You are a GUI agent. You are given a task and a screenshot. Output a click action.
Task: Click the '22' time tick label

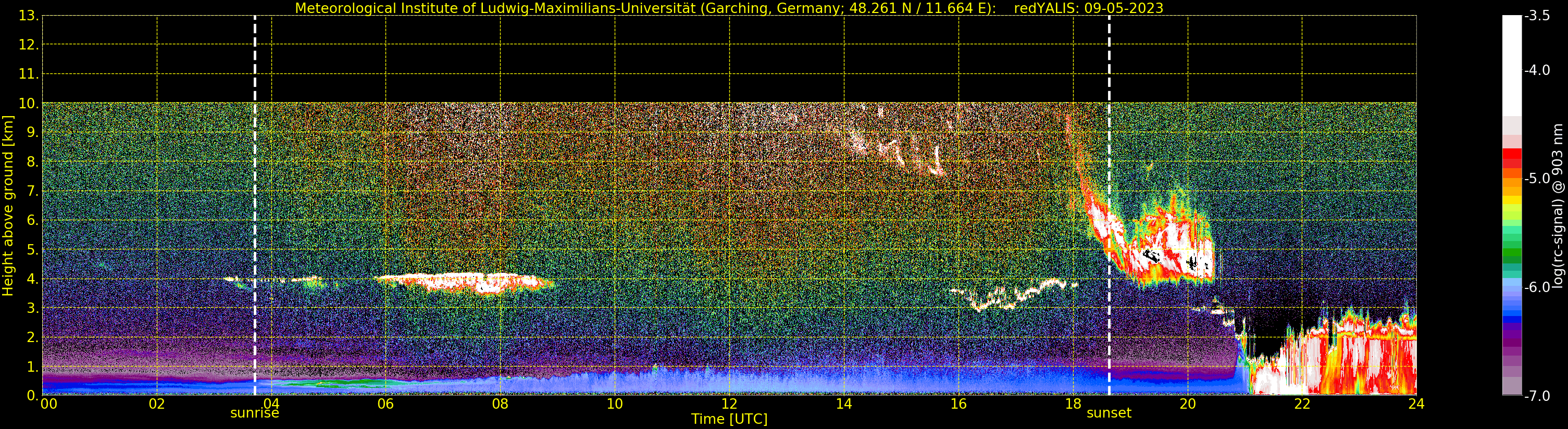click(x=1302, y=403)
